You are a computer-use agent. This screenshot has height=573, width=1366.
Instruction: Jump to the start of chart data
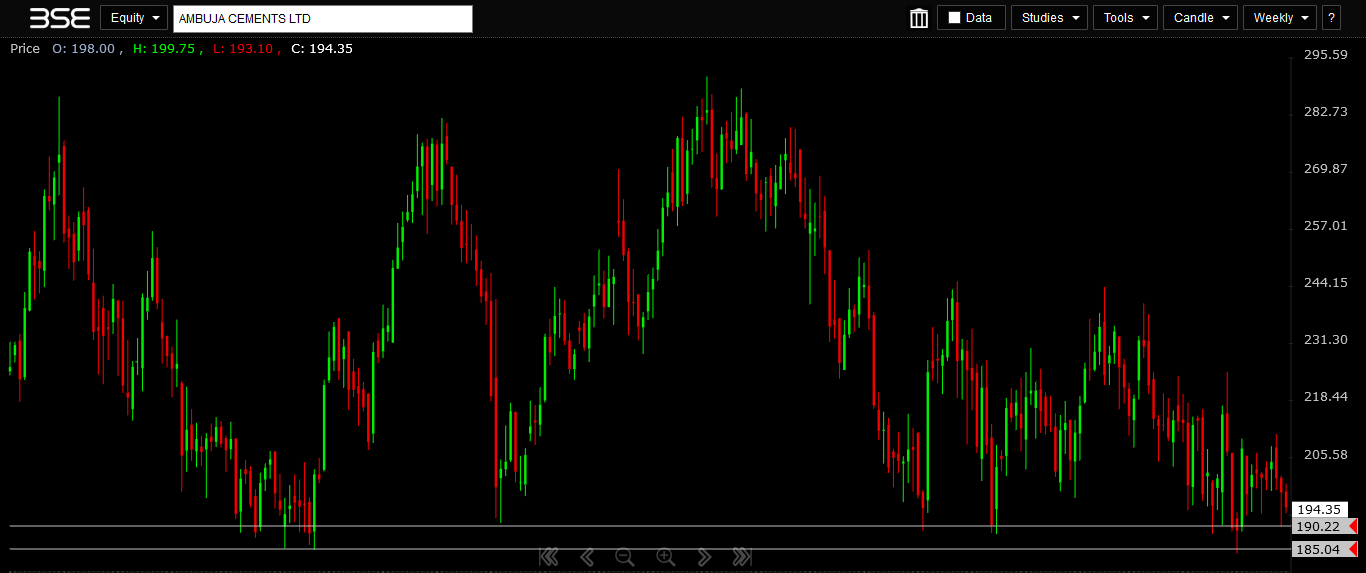coord(548,557)
